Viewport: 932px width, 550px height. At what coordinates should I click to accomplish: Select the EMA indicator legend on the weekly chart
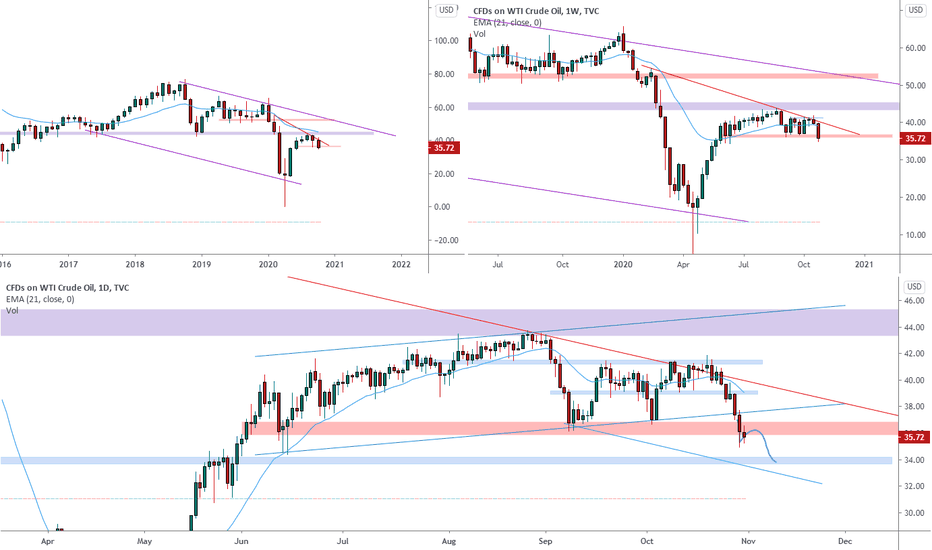(x=508, y=23)
